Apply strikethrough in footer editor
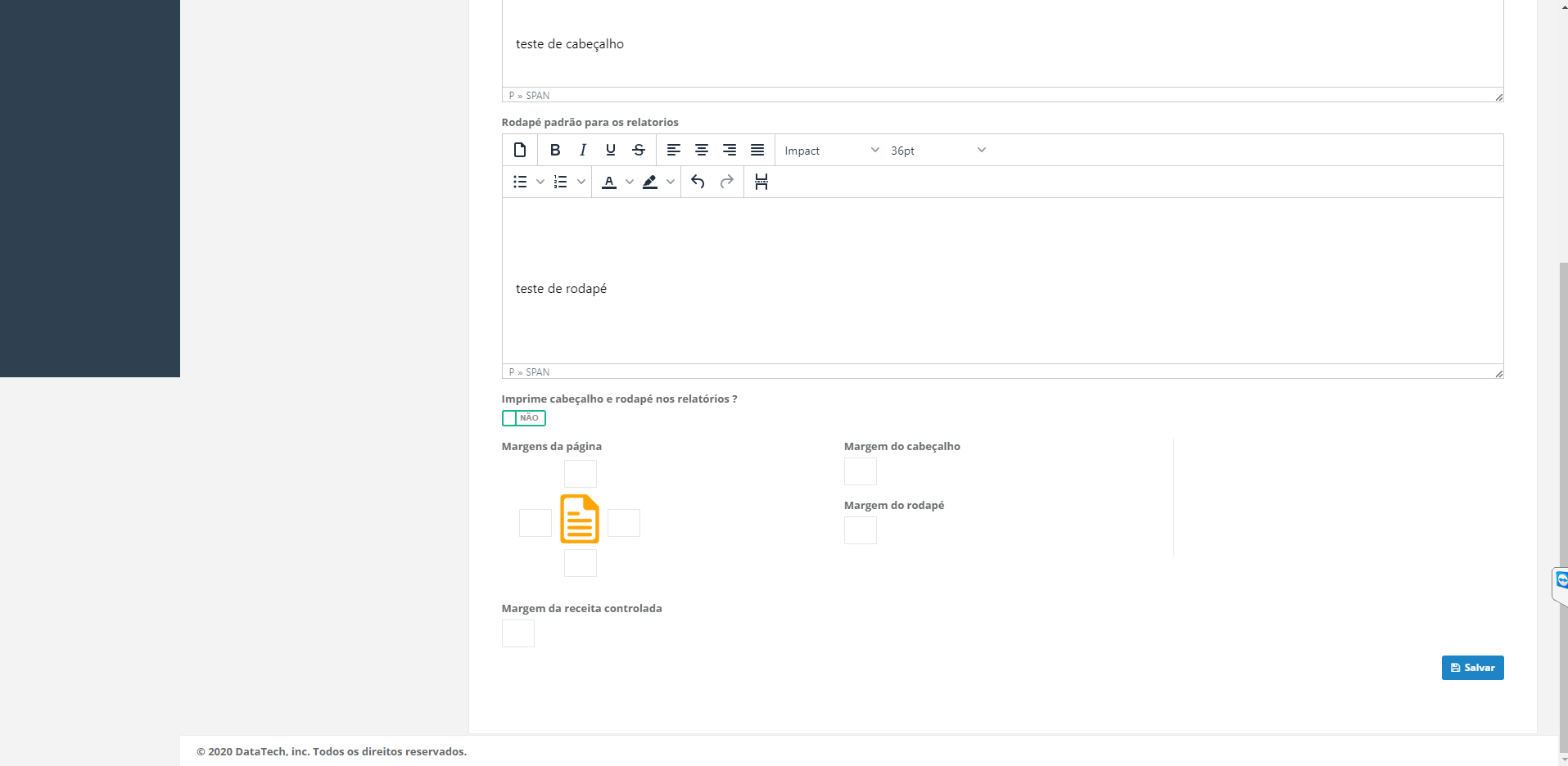 (x=639, y=150)
